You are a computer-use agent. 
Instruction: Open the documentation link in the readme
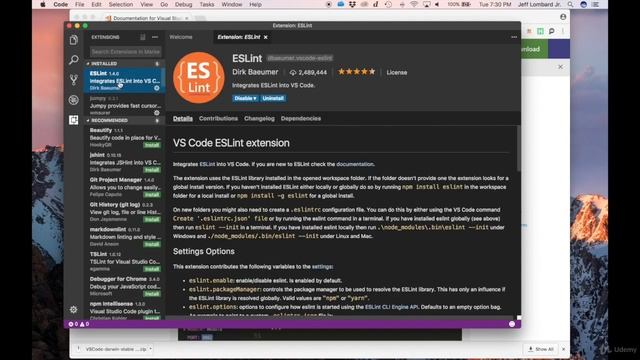[x=355, y=164]
